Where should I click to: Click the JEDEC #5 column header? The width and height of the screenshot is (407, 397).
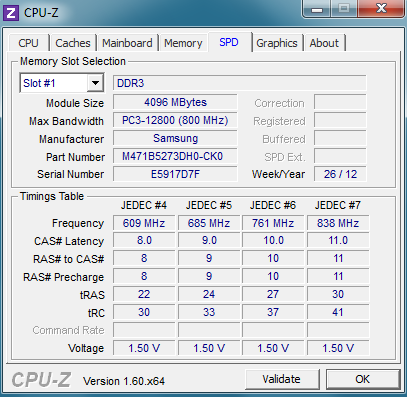(x=209, y=205)
